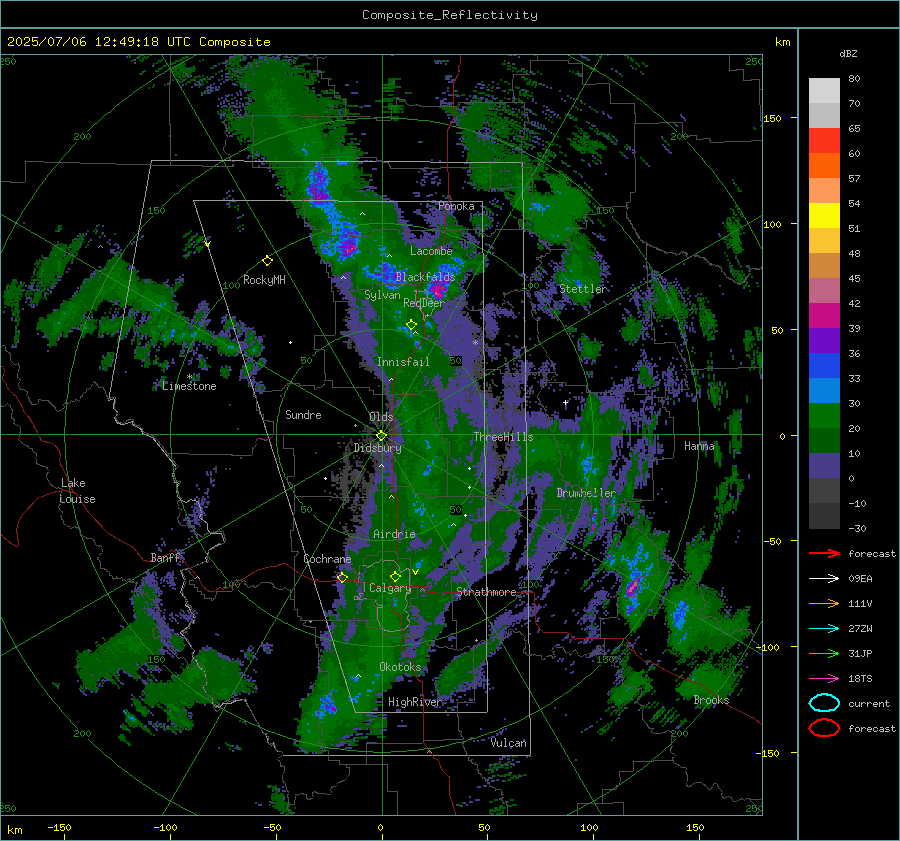Click the ThreeHills label
Viewport: 900px width, 841px height.
(503, 437)
